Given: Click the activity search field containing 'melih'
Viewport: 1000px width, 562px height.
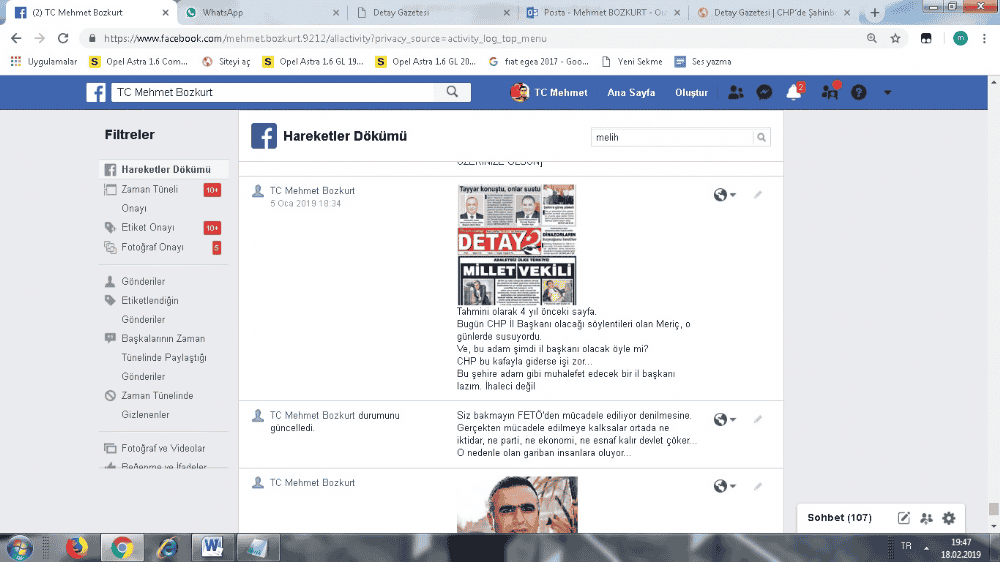Looking at the screenshot, I should (x=671, y=137).
